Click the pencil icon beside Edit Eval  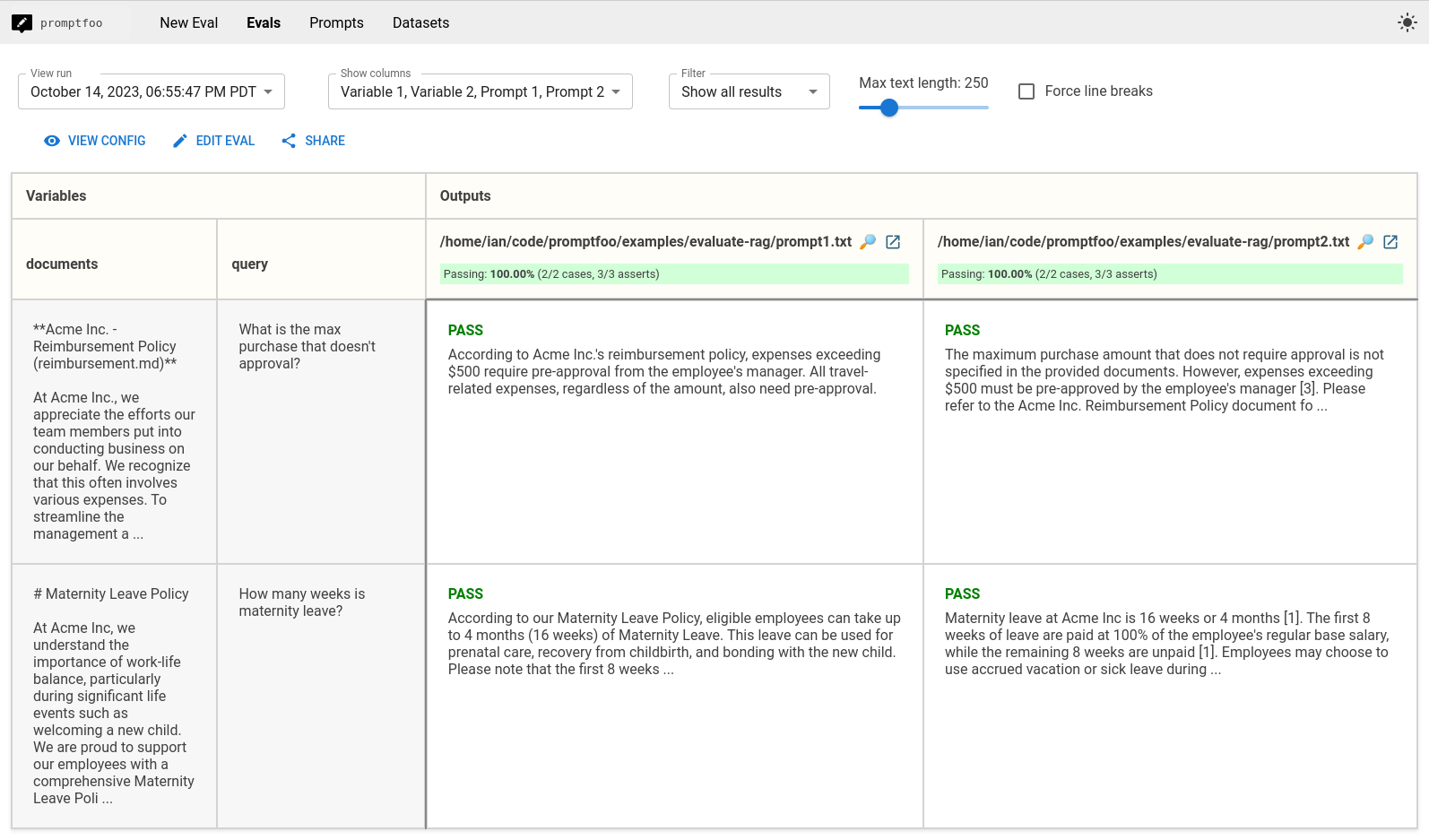pos(180,141)
